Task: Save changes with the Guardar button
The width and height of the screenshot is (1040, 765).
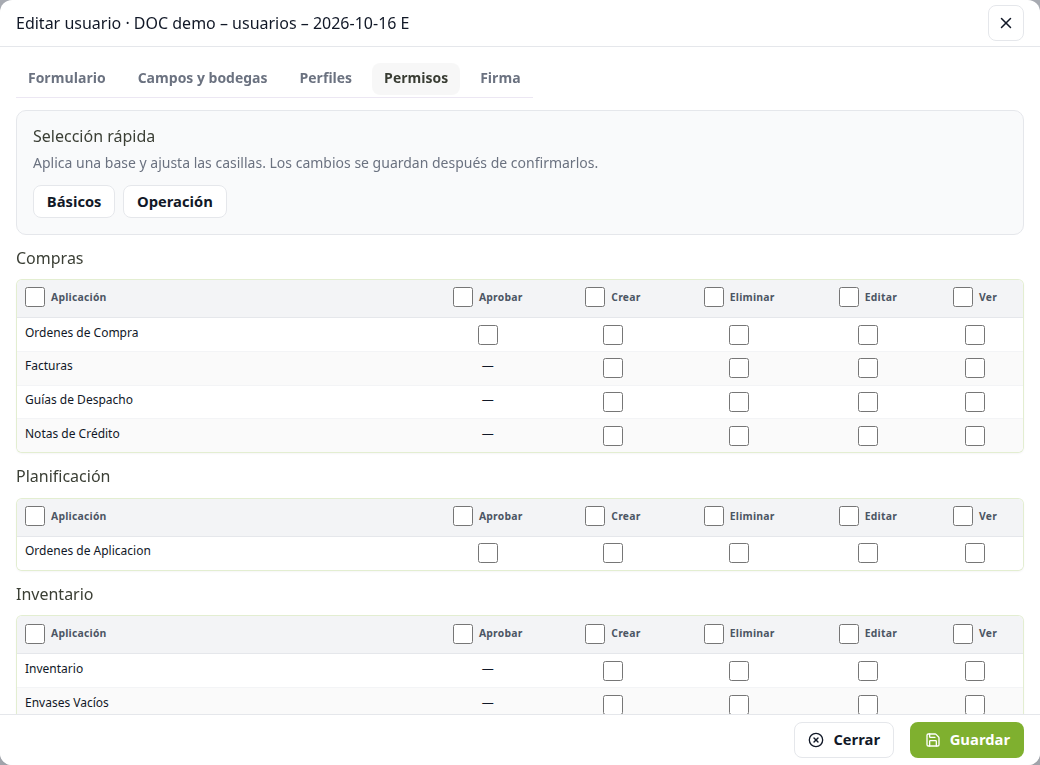Action: coord(966,740)
